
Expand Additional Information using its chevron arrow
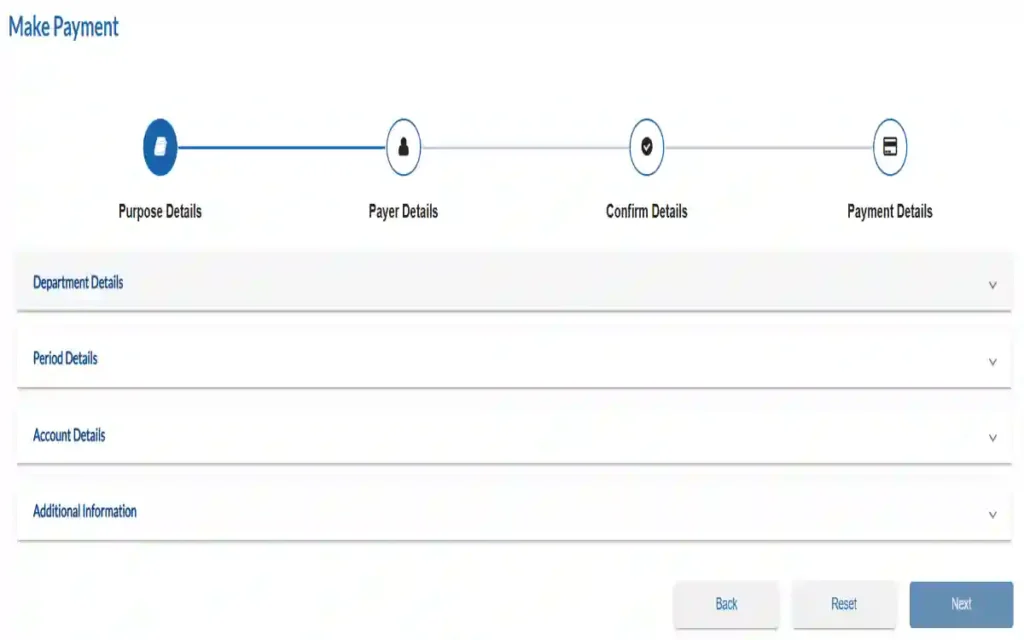pyautogui.click(x=992, y=515)
